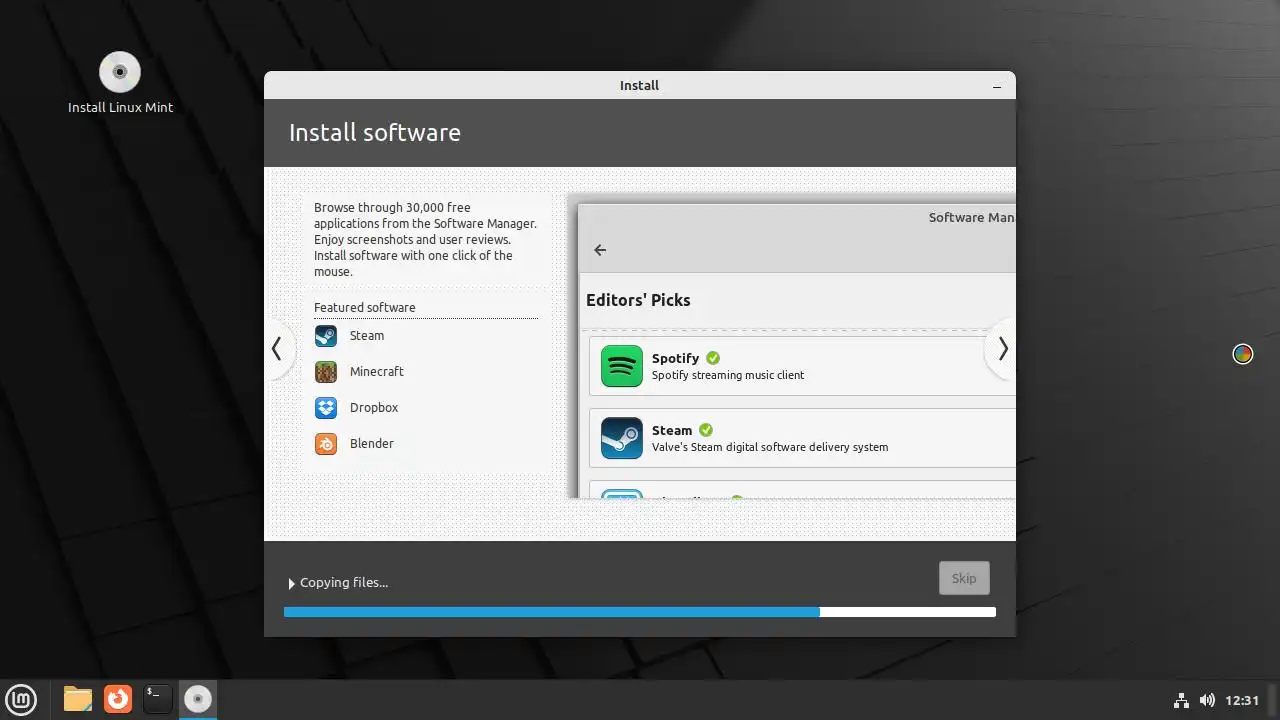This screenshot has width=1280, height=720.
Task: Click the Editors' Picks heading
Action: pos(638,300)
